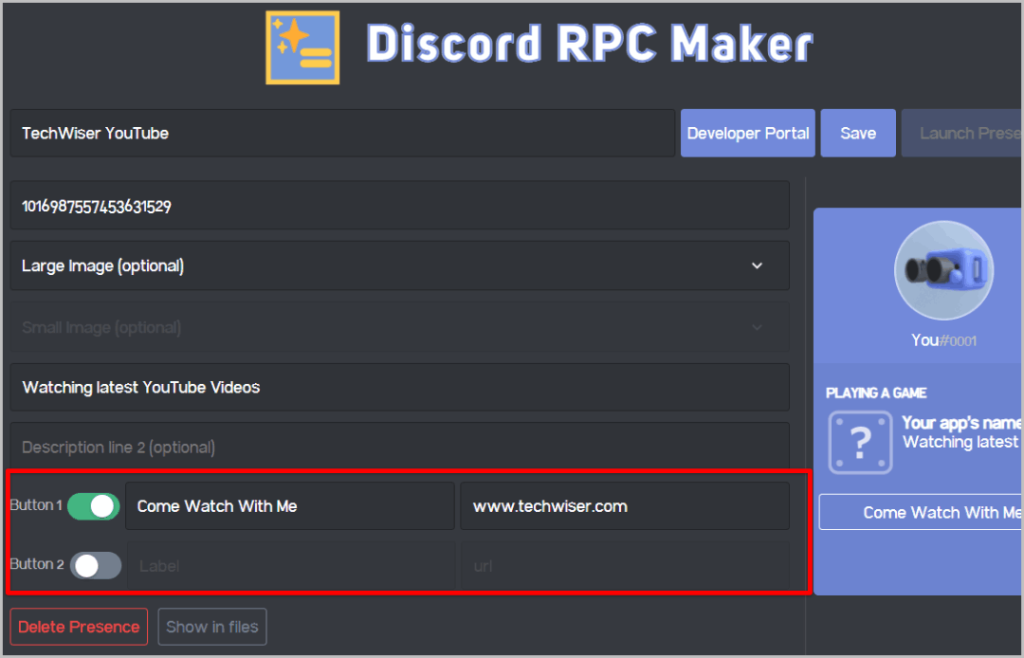Open the disabled Small Image (optional) dropdown
Viewport: 1024px width, 658px height.
point(400,327)
